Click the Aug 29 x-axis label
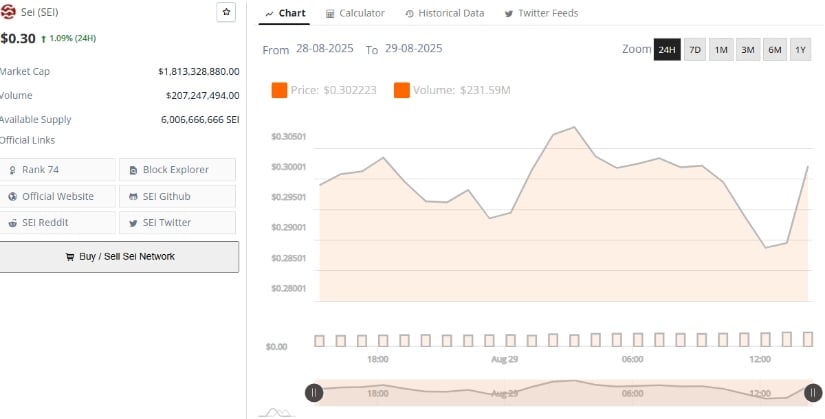 [505, 360]
